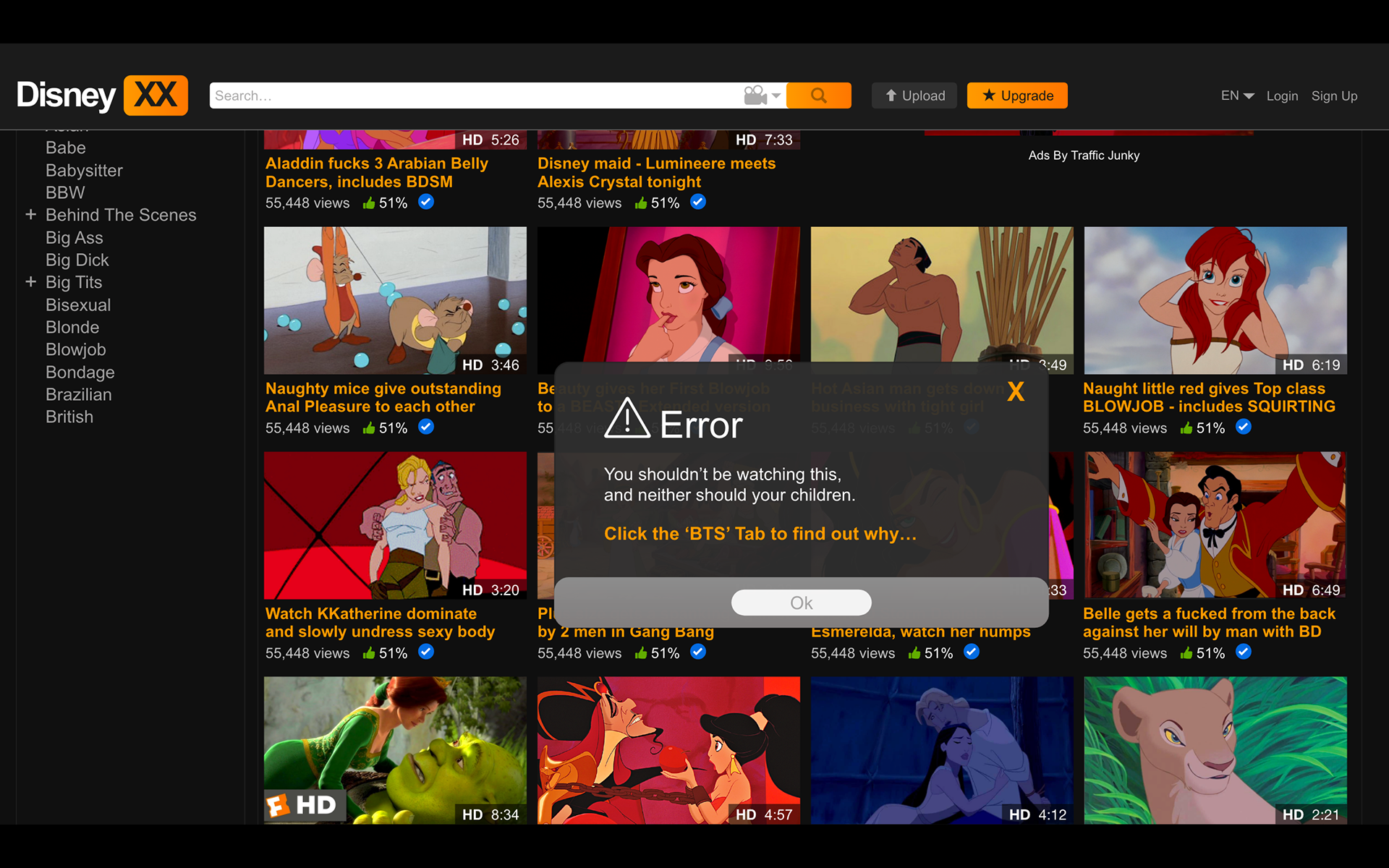Open the red-haired mermaid thumbnail lasting 6:19

pos(1215,300)
